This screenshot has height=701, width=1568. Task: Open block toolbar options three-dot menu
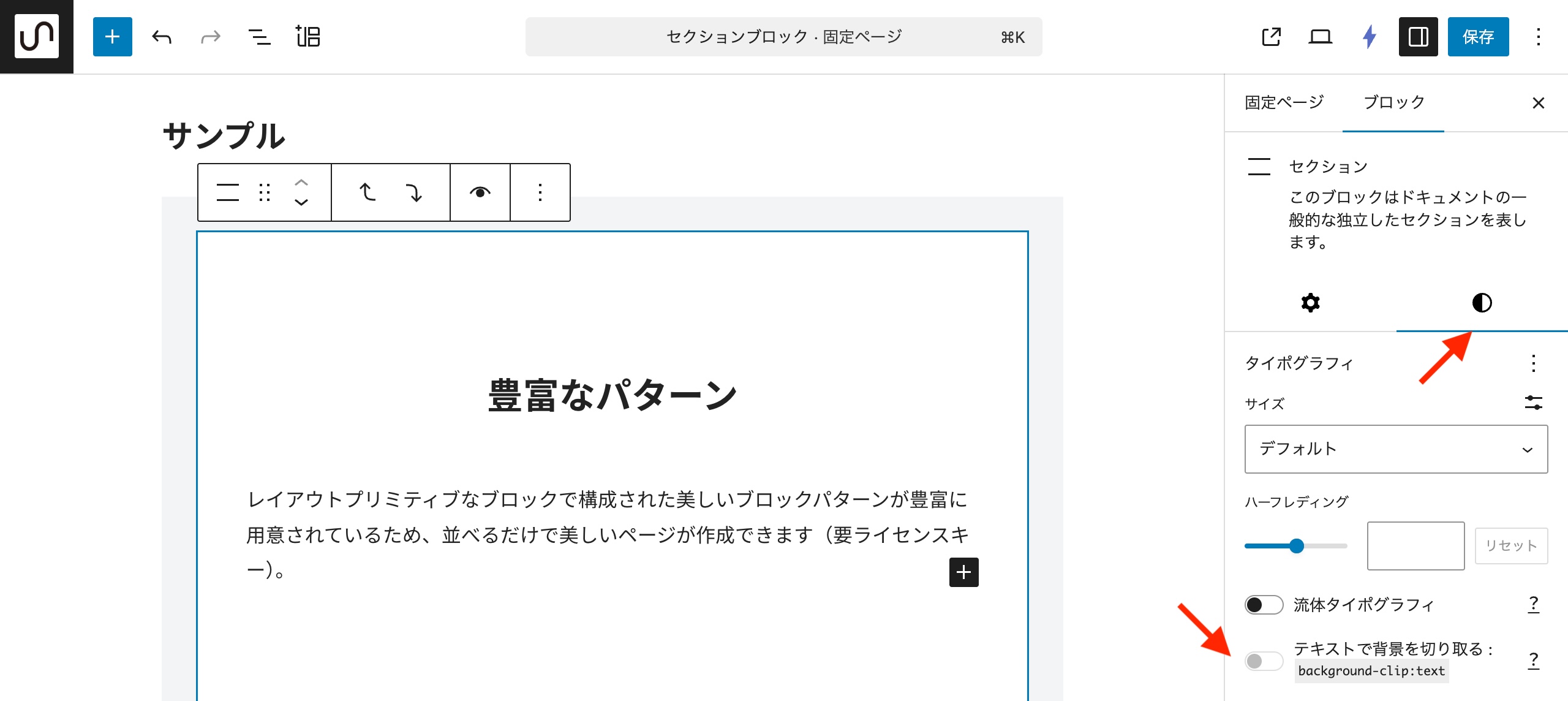540,192
